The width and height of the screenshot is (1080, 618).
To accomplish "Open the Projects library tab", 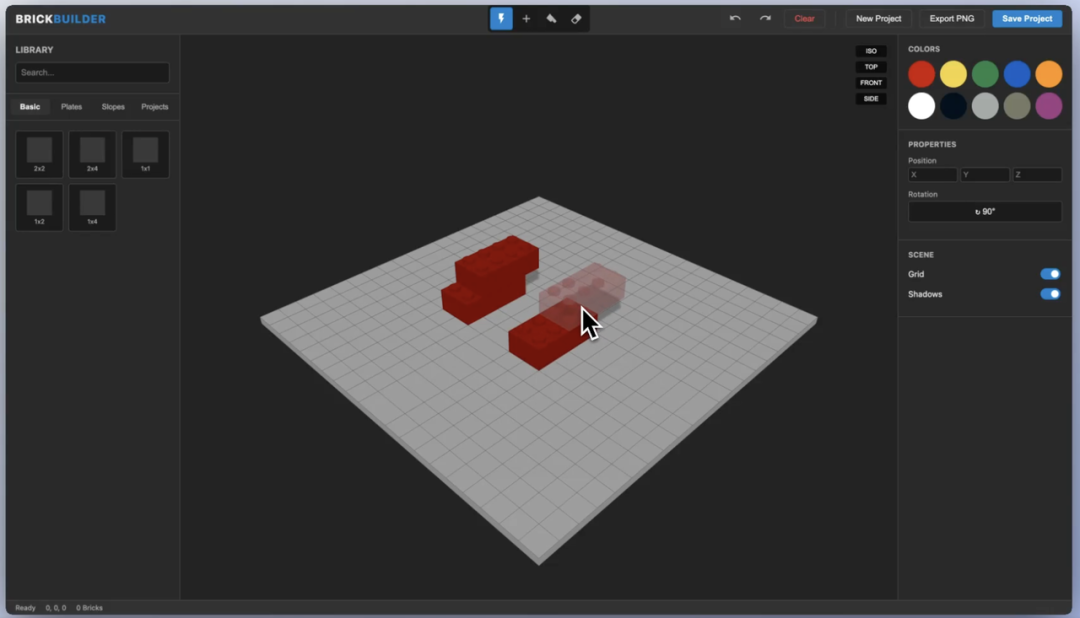I will point(155,107).
